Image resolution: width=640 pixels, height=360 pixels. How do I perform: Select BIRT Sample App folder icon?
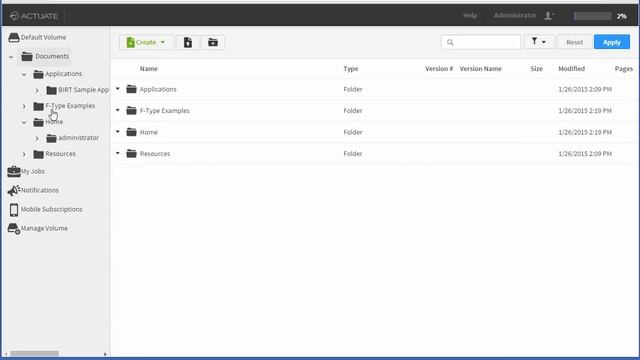(51, 90)
